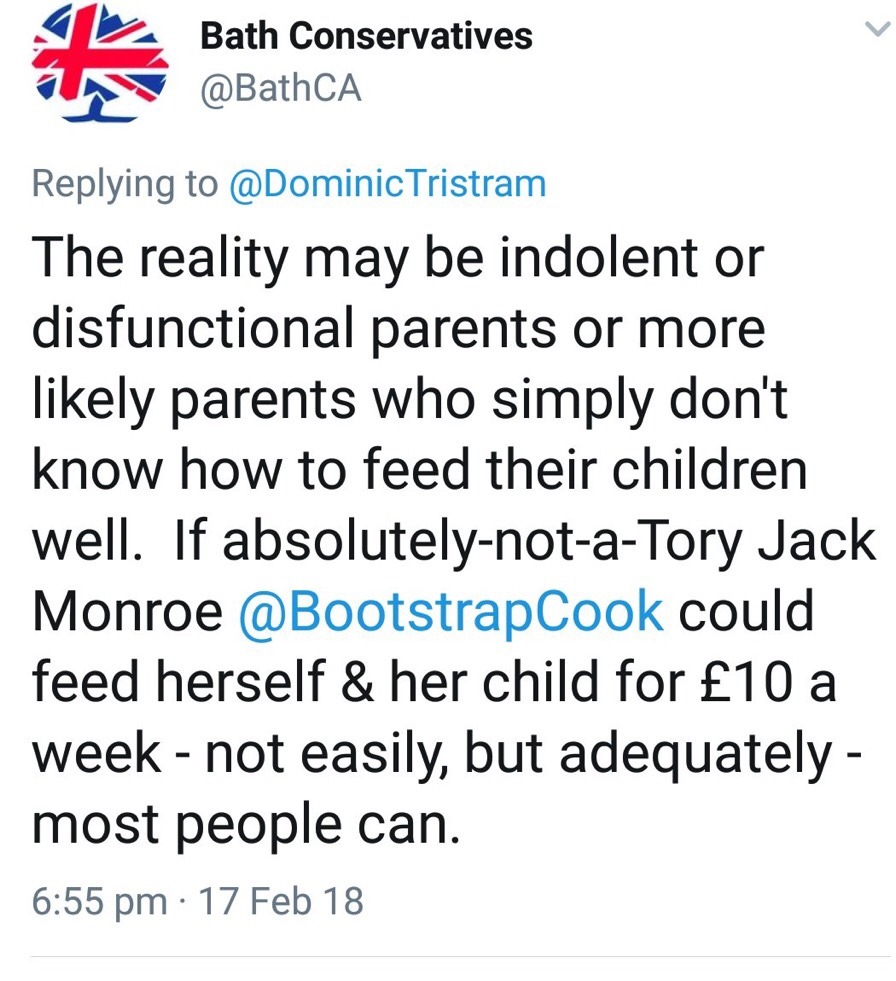Tap the 'Replying to' label

coord(124,184)
